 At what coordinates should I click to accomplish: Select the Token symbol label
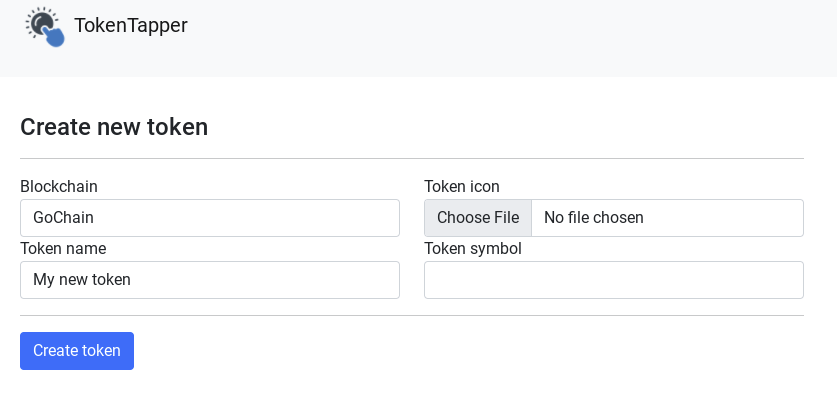click(x=473, y=249)
